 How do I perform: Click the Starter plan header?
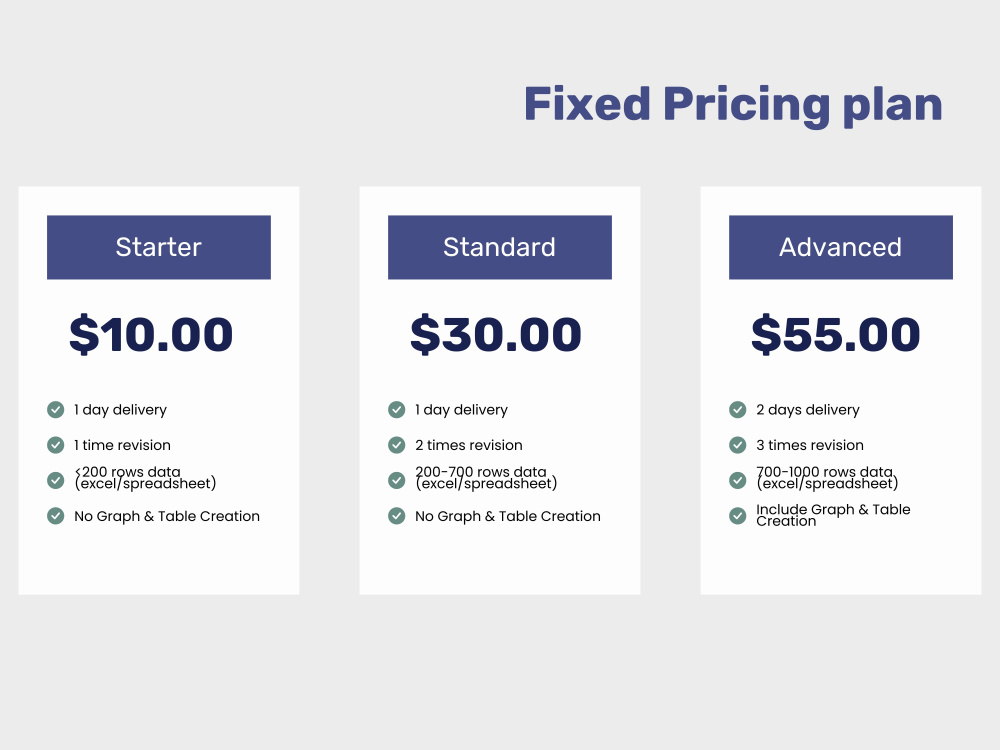point(159,247)
